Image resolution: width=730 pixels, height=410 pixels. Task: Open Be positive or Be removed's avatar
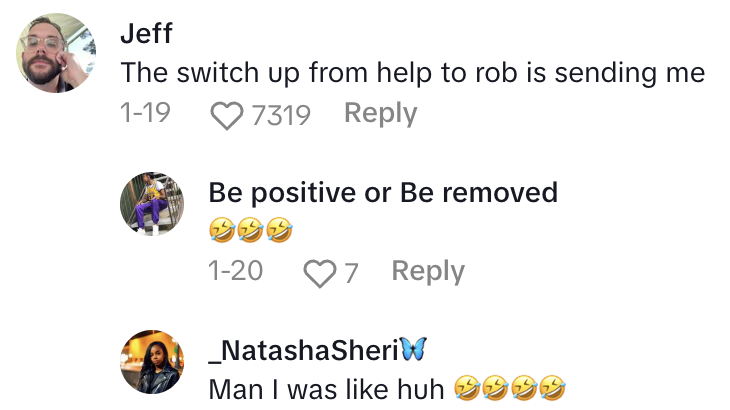(x=152, y=203)
